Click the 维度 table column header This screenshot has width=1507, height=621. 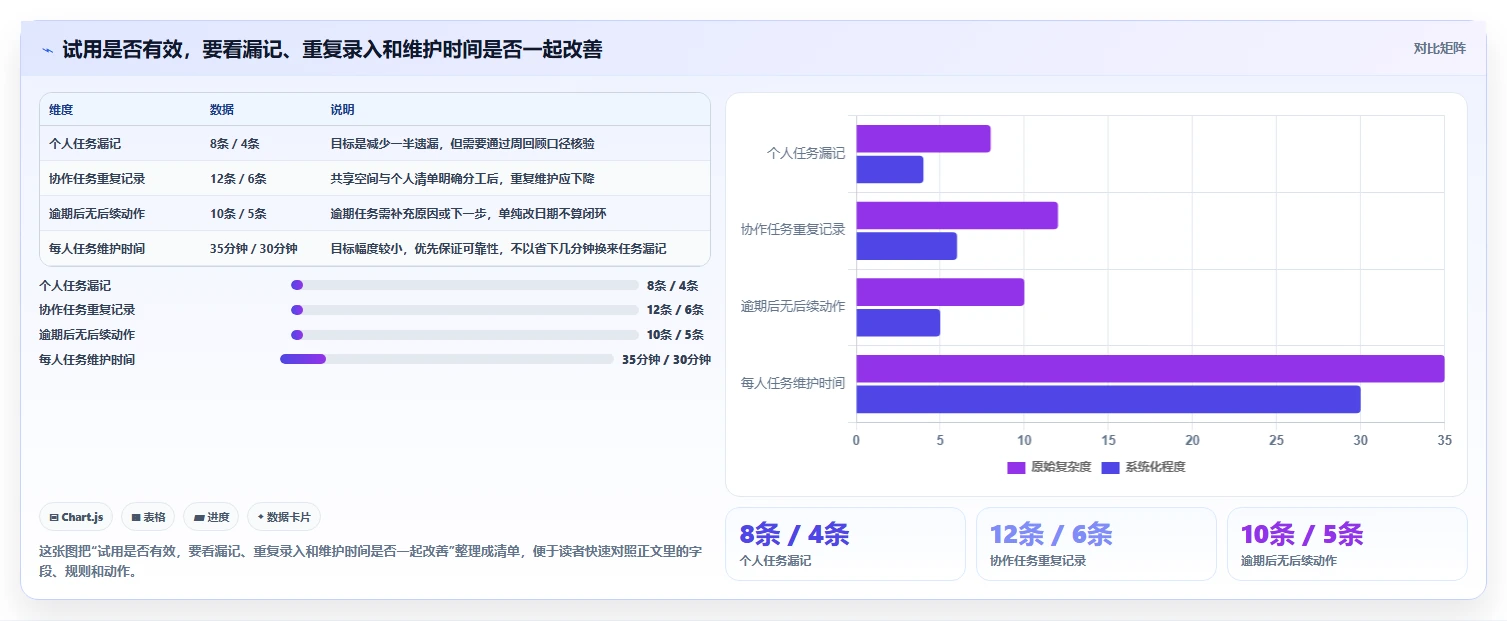[x=61, y=110]
